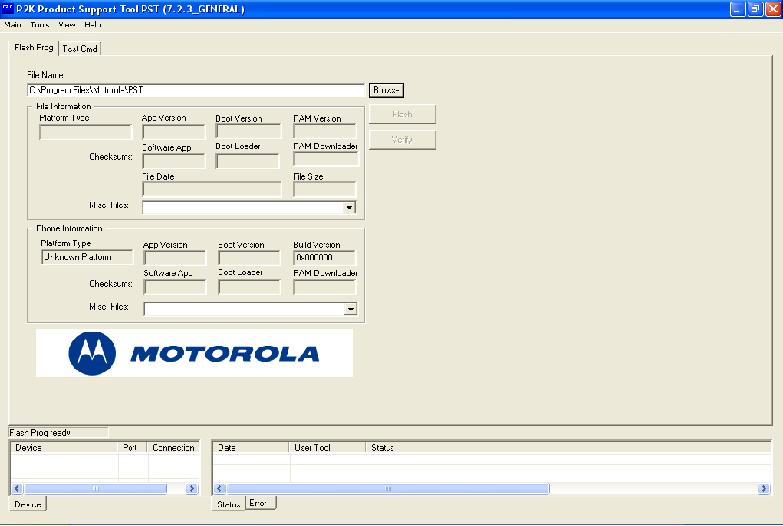Open the View menu
Image resolution: width=783 pixels, height=526 pixels.
[x=66, y=24]
